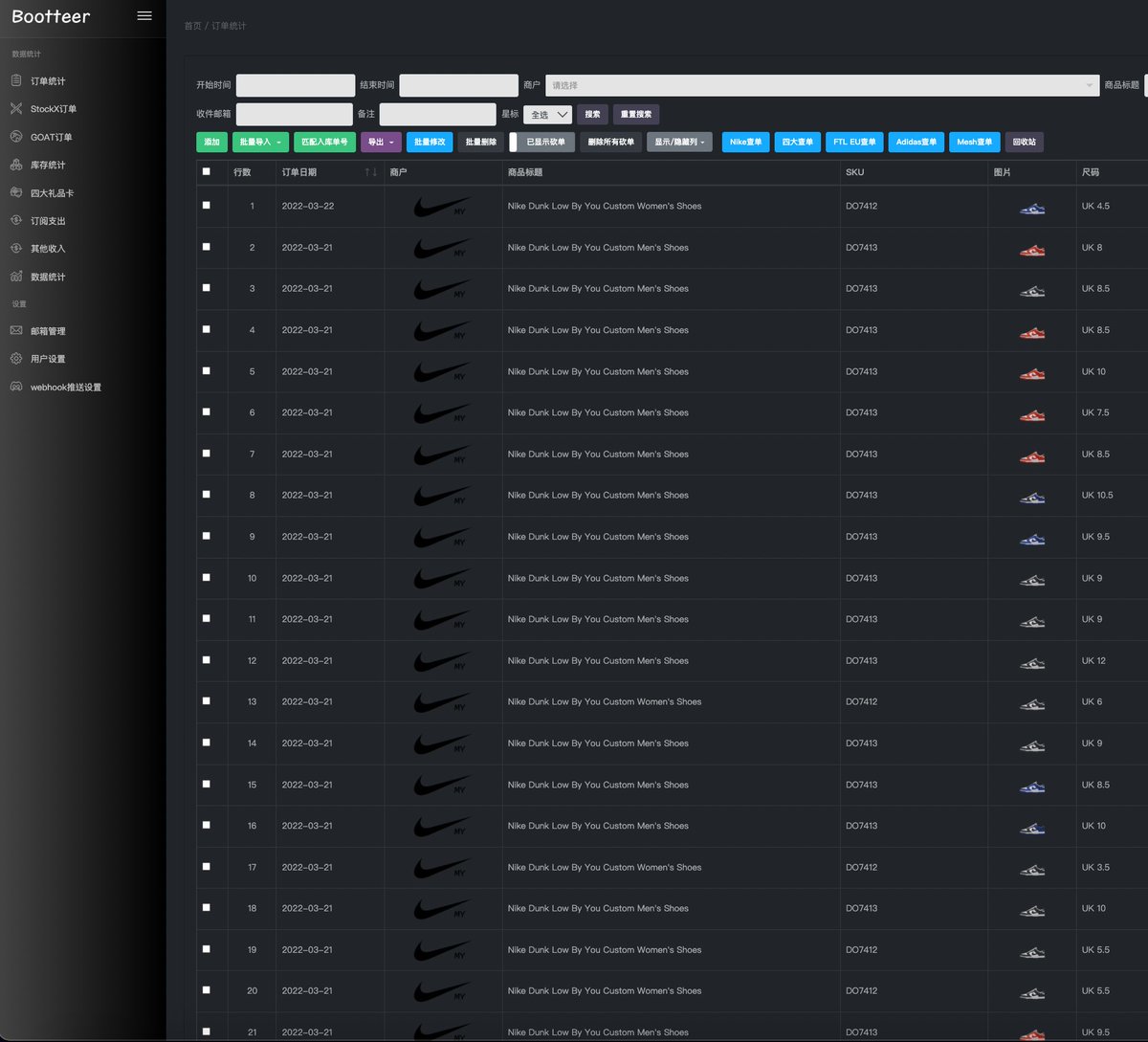This screenshot has height=1042, width=1148.
Task: Open shoe image in row 17 (UK 3.5)
Action: coord(1032,869)
